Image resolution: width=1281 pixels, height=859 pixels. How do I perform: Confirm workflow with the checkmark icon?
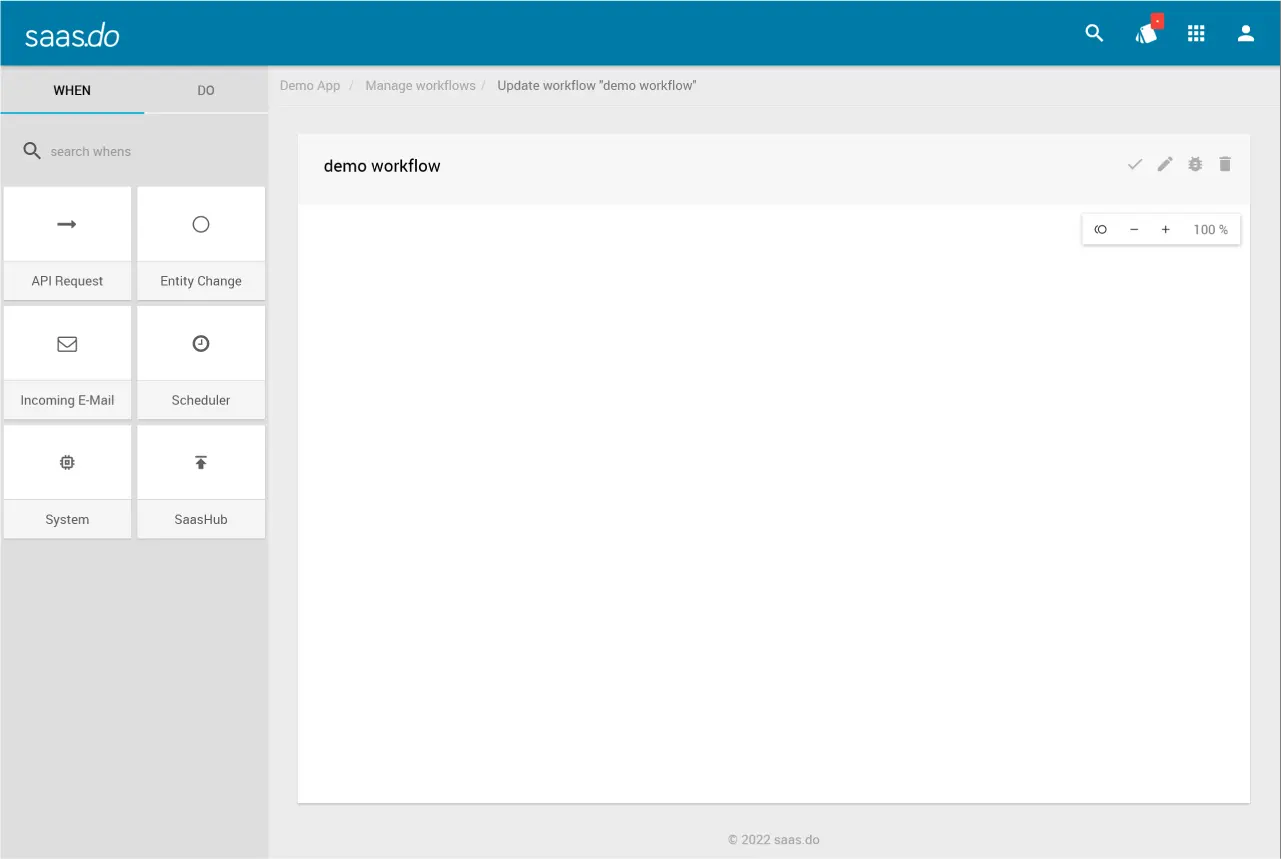coord(1135,164)
